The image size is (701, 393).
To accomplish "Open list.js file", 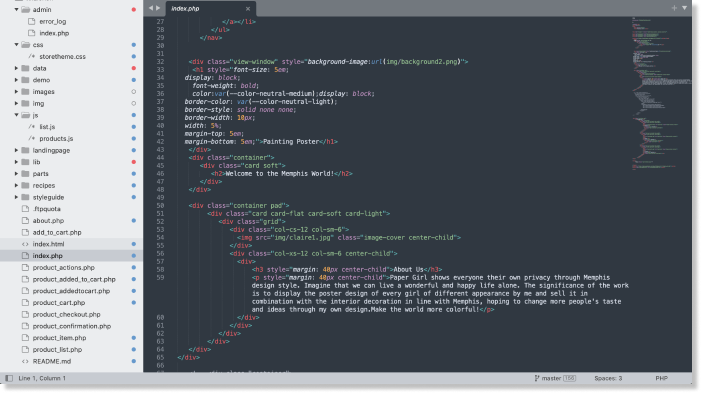I will click(x=47, y=127).
